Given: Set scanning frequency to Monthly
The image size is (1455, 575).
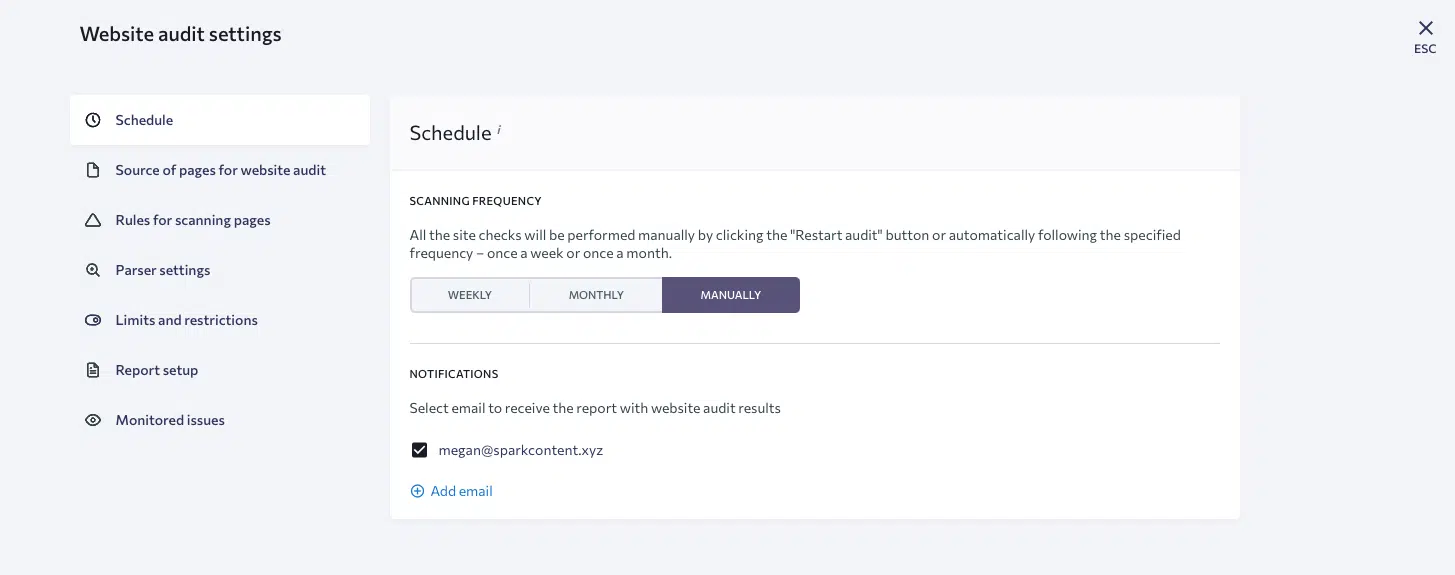Looking at the screenshot, I should 596,295.
